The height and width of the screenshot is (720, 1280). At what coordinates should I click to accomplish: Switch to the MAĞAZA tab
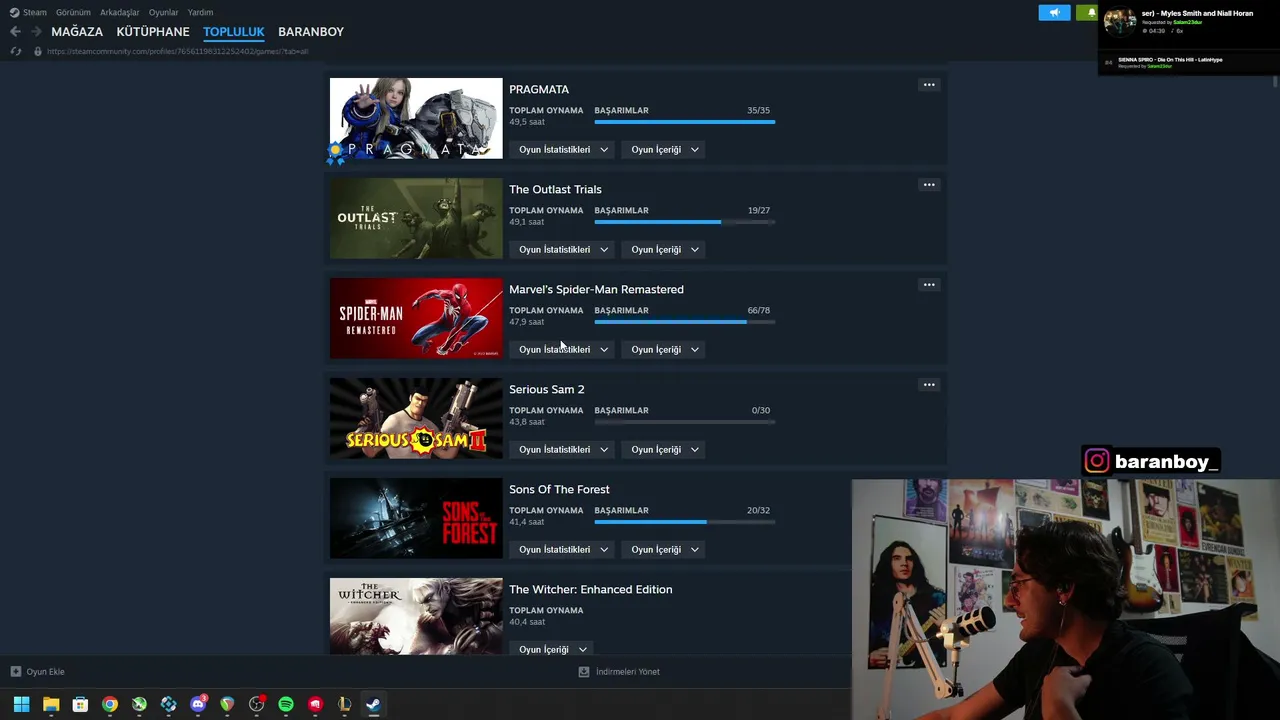click(77, 32)
